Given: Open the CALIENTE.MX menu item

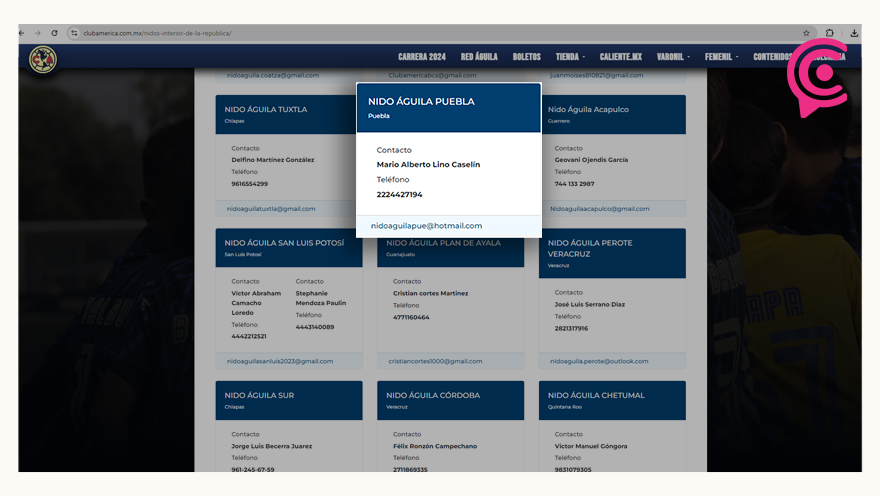Looking at the screenshot, I should pyautogui.click(x=621, y=57).
